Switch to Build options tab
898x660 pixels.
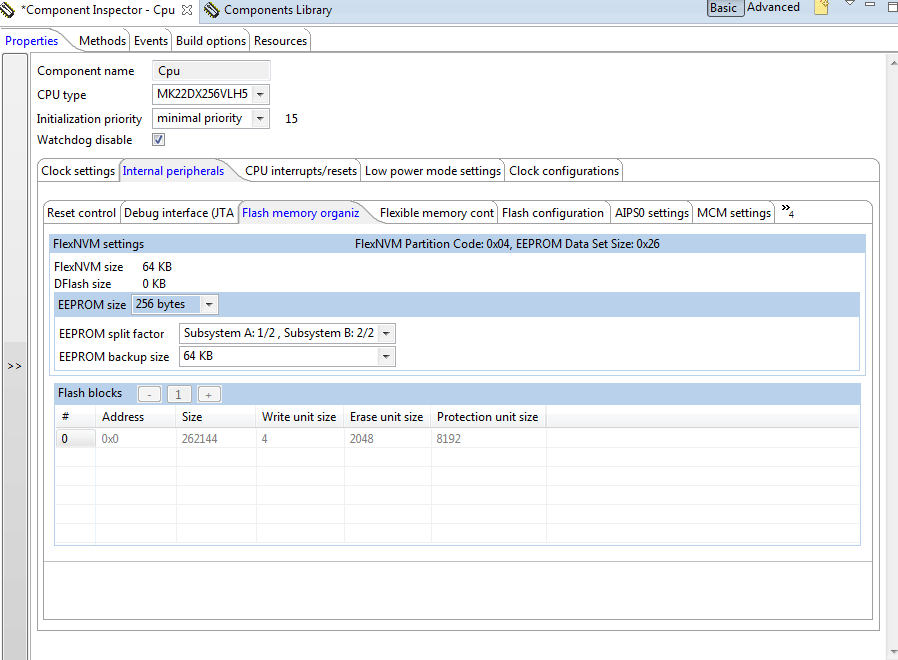211,41
